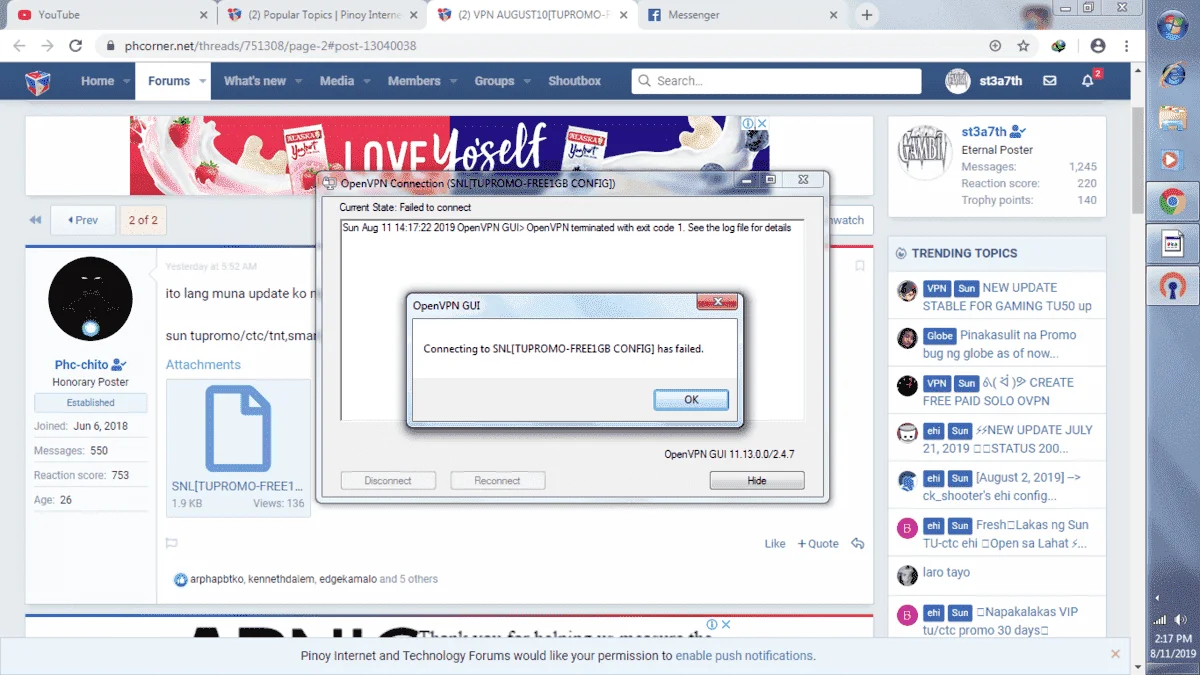Switch to the Messenger browser tab
Viewport: 1200px width, 675px height.
click(x=741, y=15)
